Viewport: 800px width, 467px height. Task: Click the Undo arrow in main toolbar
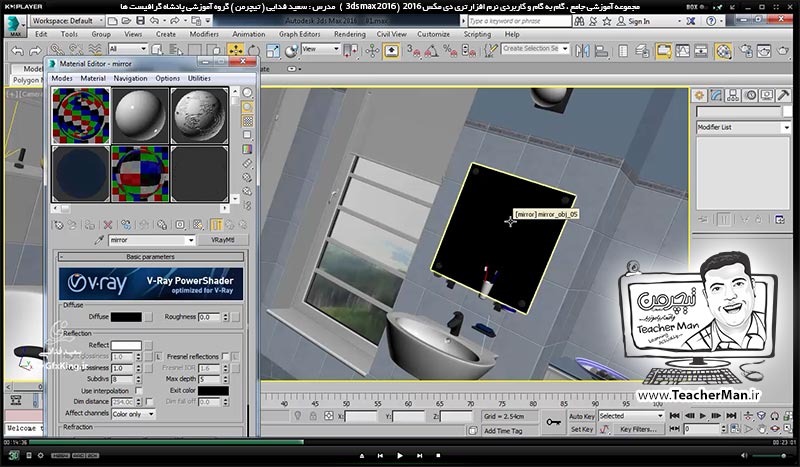pyautogui.click(x=17, y=51)
